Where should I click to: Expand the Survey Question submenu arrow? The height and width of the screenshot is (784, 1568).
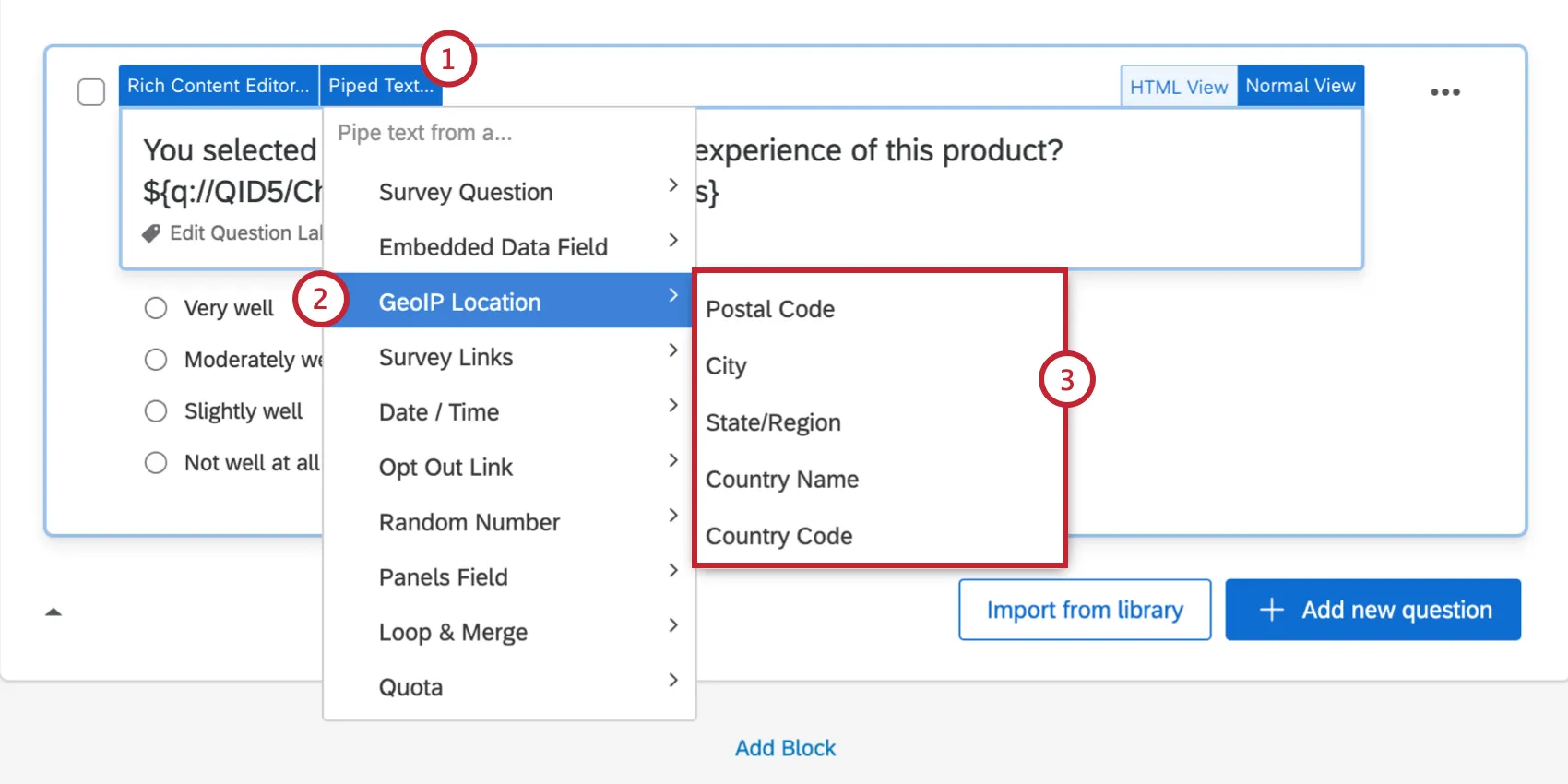[x=673, y=185]
